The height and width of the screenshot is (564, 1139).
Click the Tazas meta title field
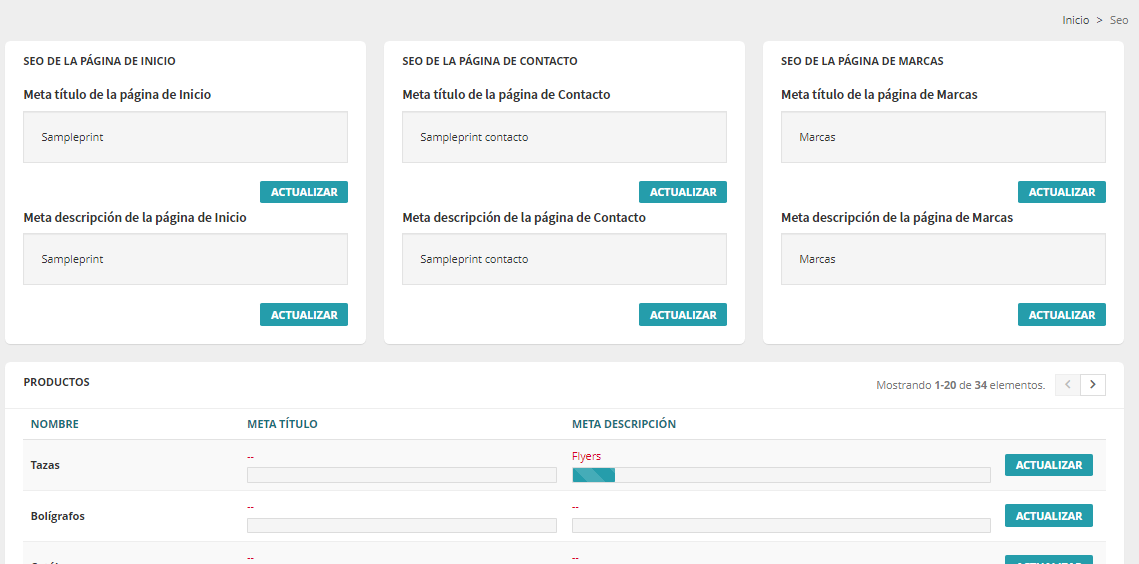401,475
